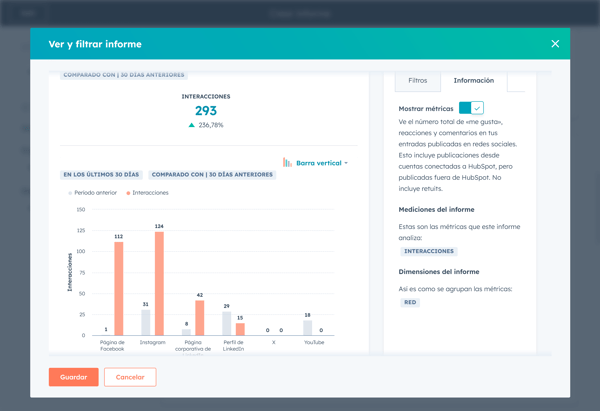Toggle the Interacciones legend series

tap(147, 192)
